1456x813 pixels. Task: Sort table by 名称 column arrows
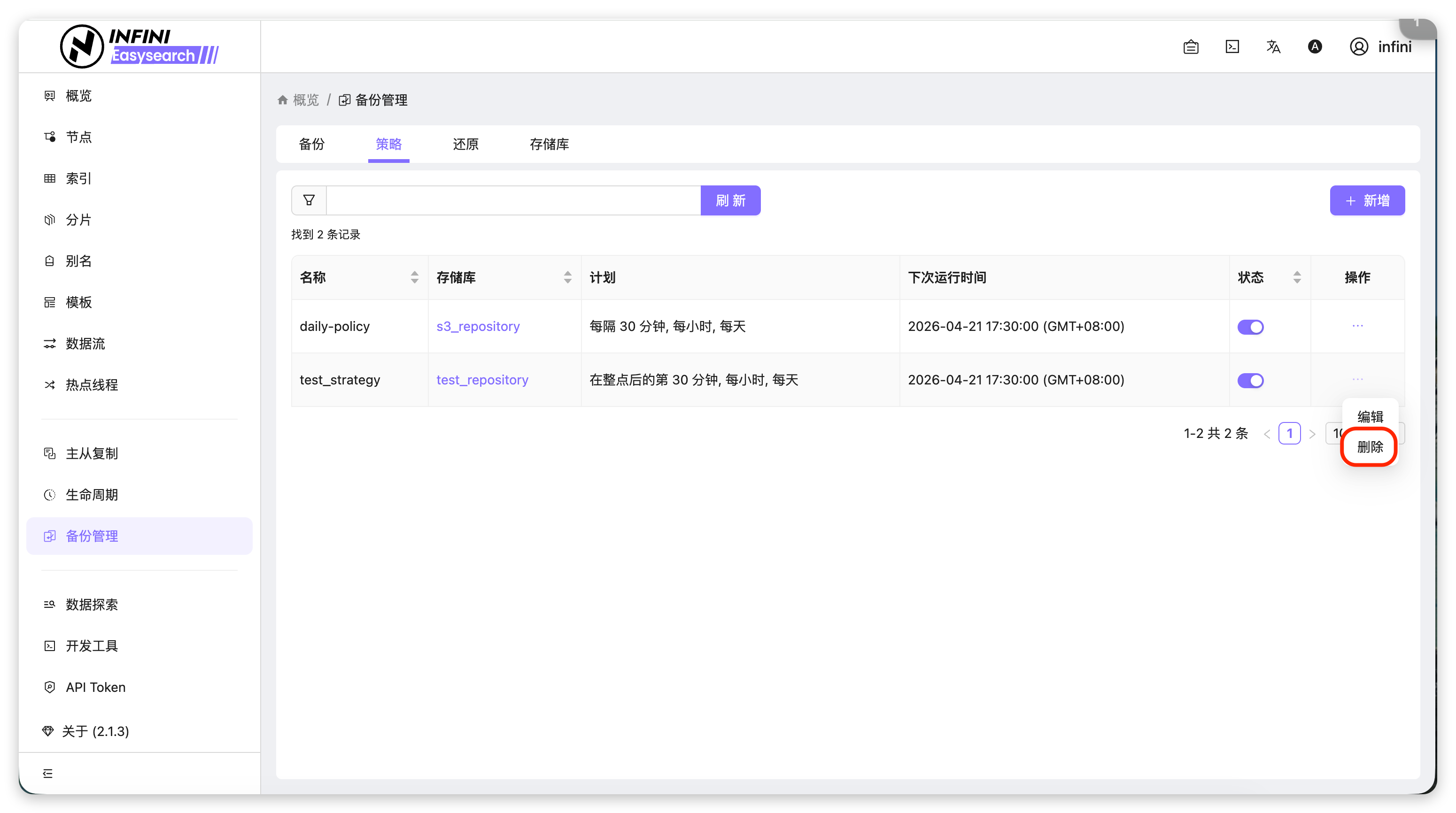[414, 277]
